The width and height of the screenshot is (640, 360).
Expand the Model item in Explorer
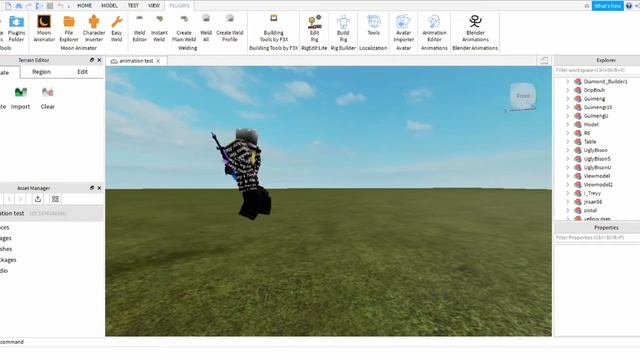click(x=567, y=124)
